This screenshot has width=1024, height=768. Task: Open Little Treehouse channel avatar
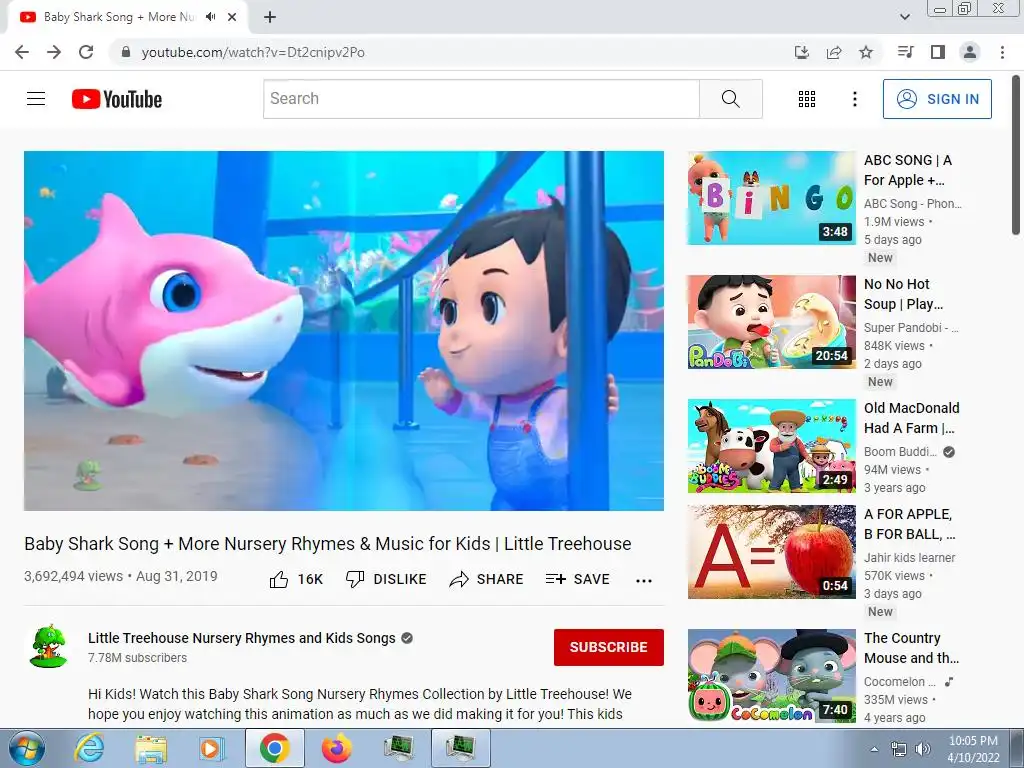[x=48, y=647]
